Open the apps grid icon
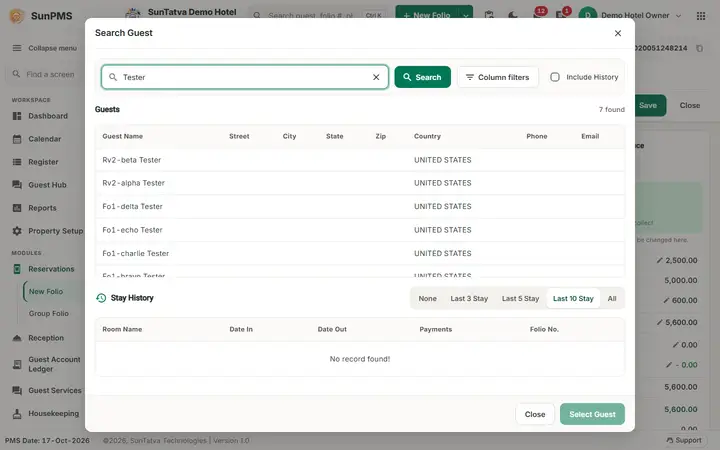This screenshot has width=720, height=450. point(701,16)
